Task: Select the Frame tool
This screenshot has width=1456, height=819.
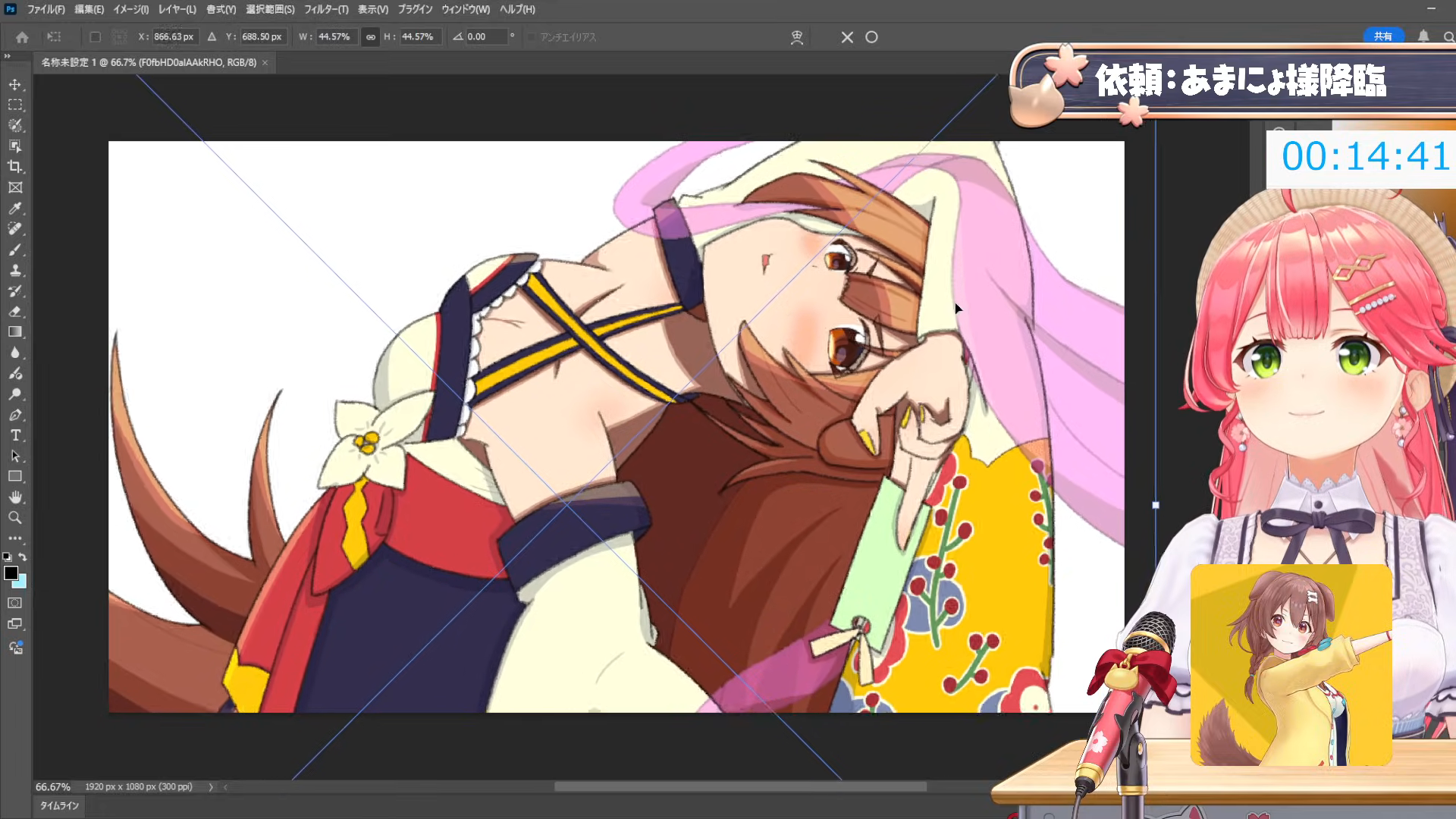Action: click(15, 187)
